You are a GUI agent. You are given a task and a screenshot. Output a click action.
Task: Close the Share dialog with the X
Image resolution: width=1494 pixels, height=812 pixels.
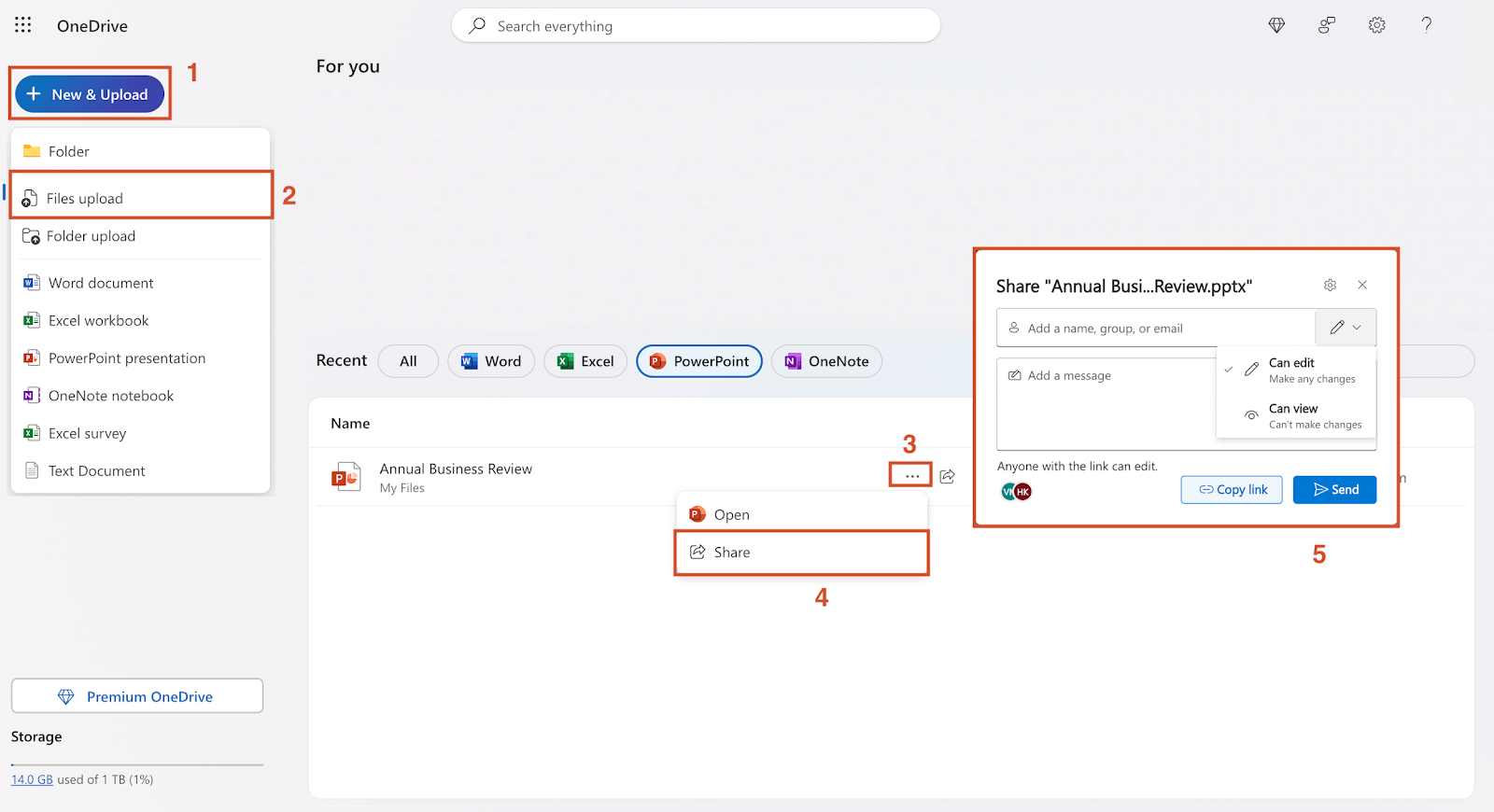click(1362, 285)
